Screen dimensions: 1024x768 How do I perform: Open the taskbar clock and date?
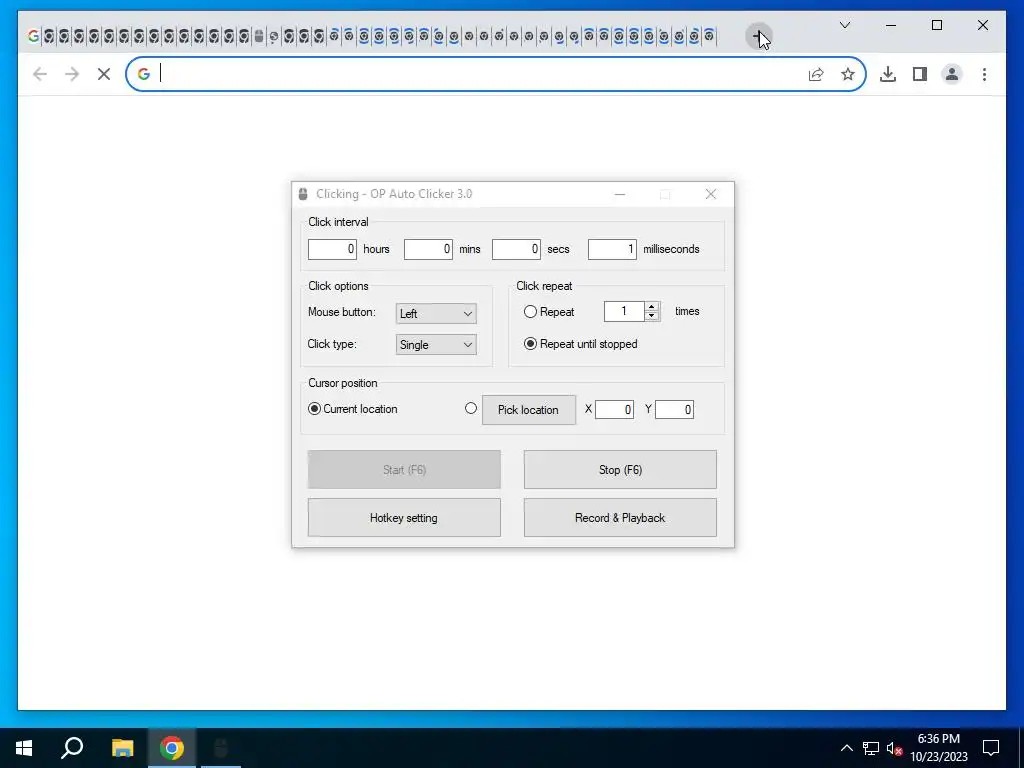tap(939, 748)
